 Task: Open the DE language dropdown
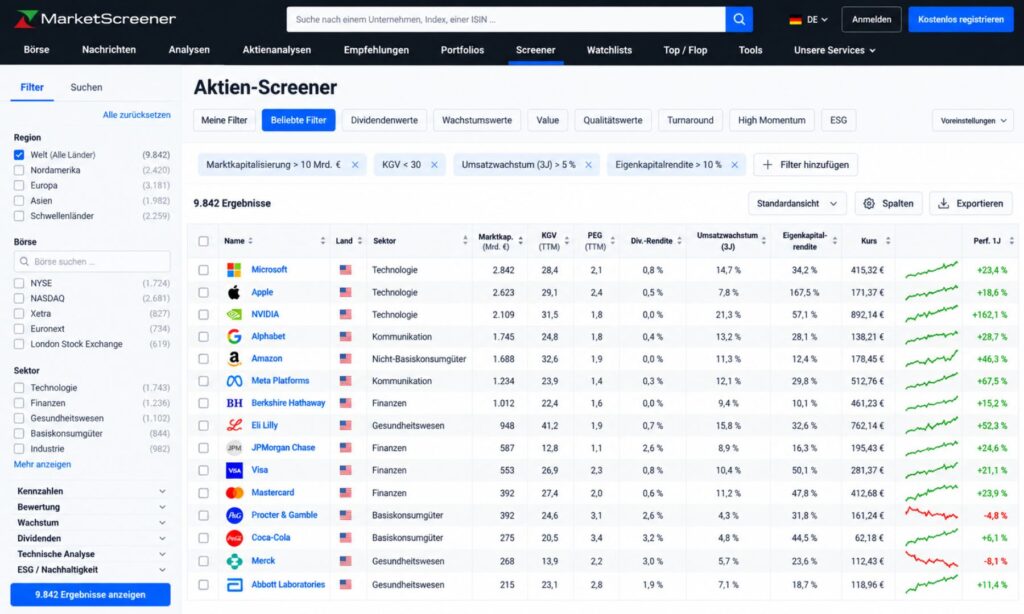tap(808, 20)
